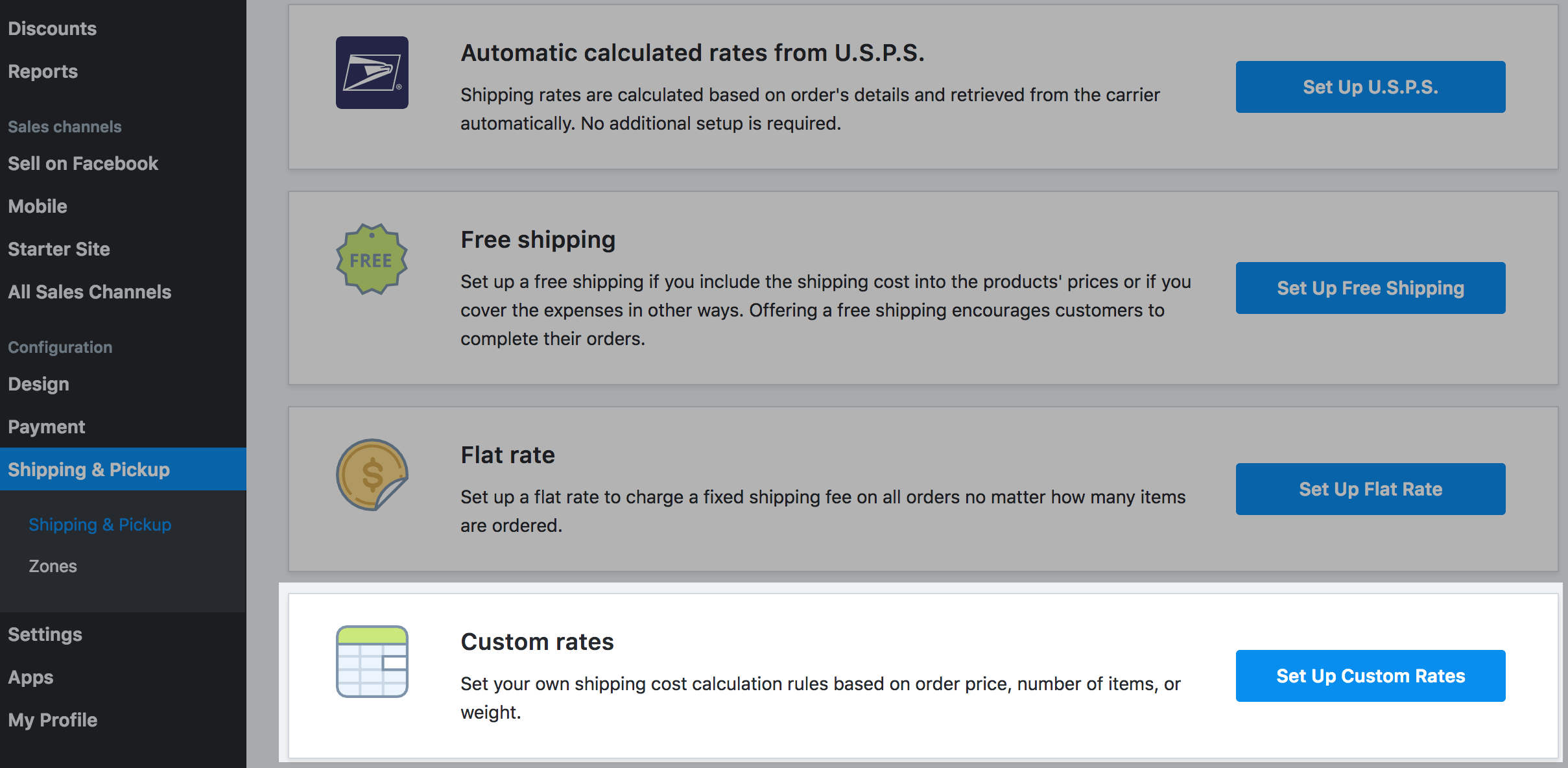Go to My Profile page
This screenshot has width=1568, height=768.
point(53,720)
